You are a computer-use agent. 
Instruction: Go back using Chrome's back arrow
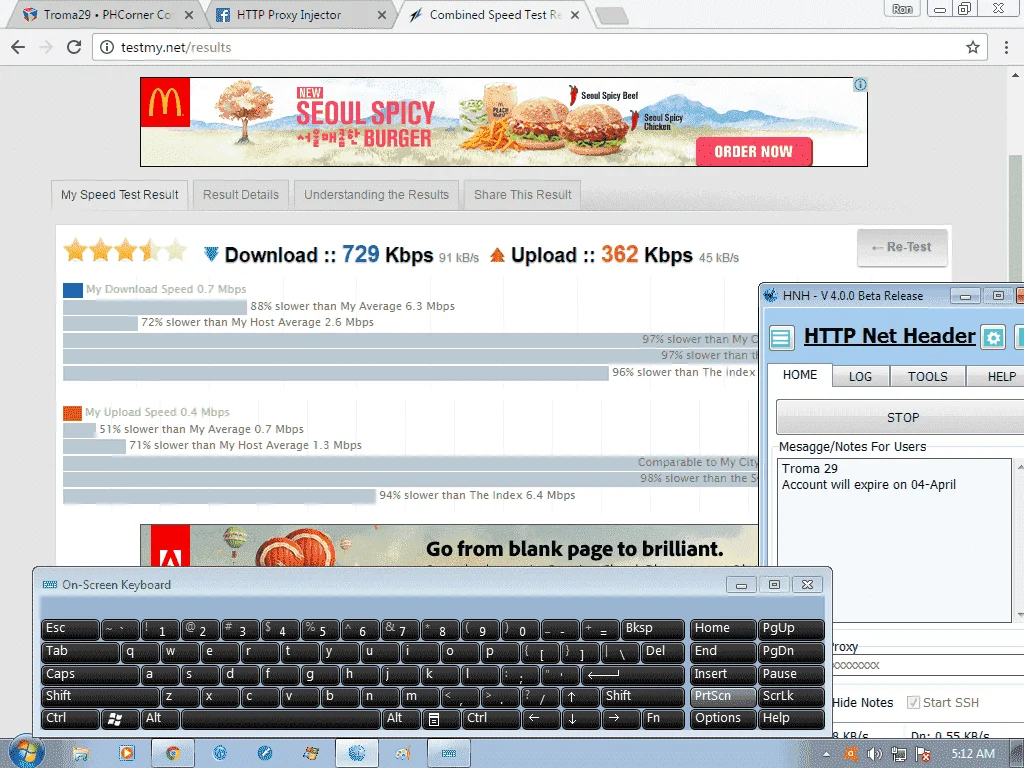18,47
